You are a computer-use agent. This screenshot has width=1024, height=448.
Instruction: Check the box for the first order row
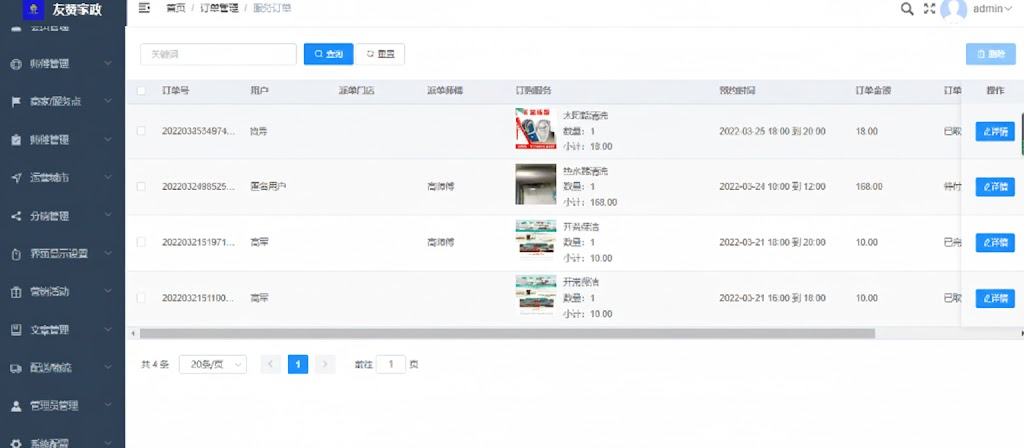(x=141, y=131)
